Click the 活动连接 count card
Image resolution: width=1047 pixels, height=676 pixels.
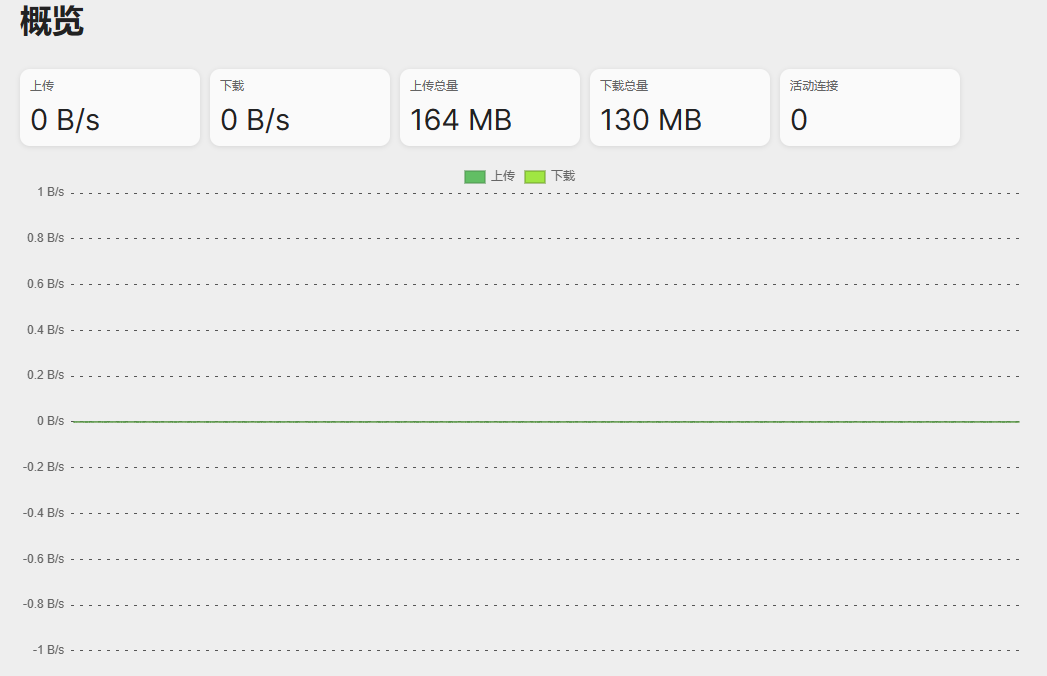(870, 108)
